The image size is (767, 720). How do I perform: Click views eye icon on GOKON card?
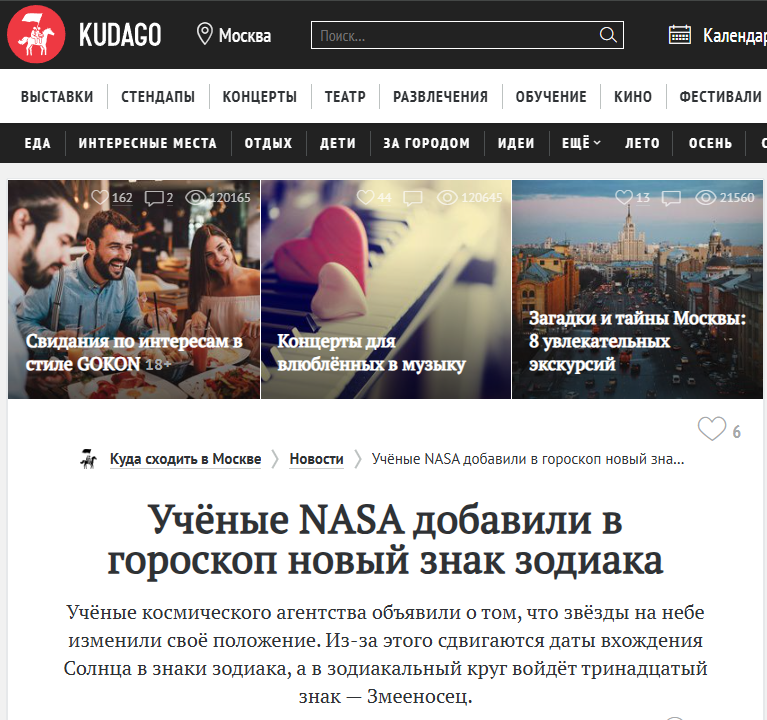pyautogui.click(x=196, y=197)
